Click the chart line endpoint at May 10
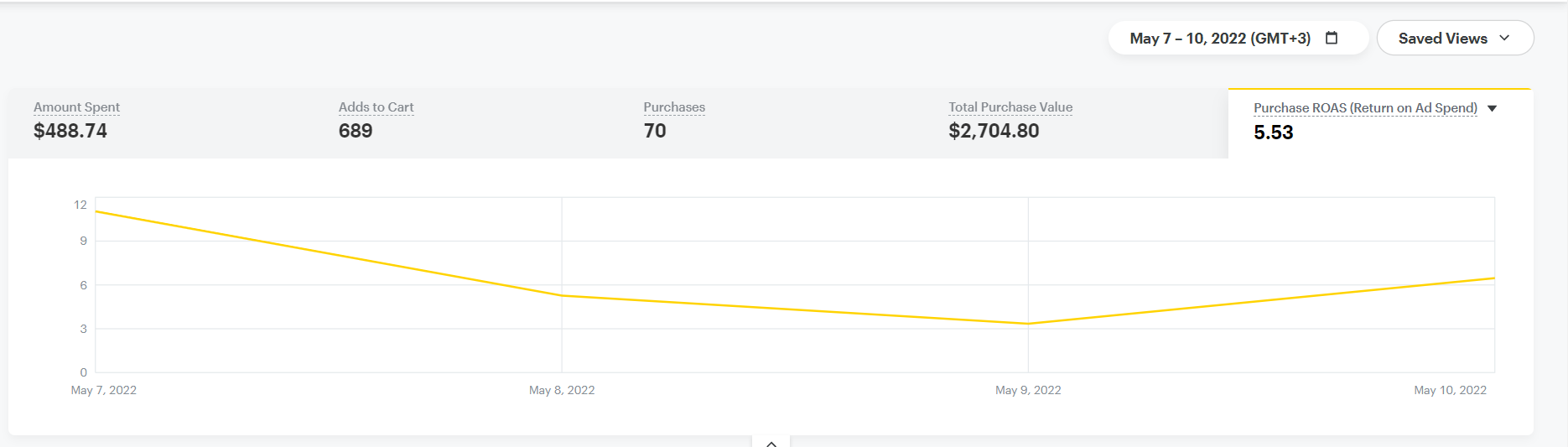The image size is (1568, 447). (1493, 278)
